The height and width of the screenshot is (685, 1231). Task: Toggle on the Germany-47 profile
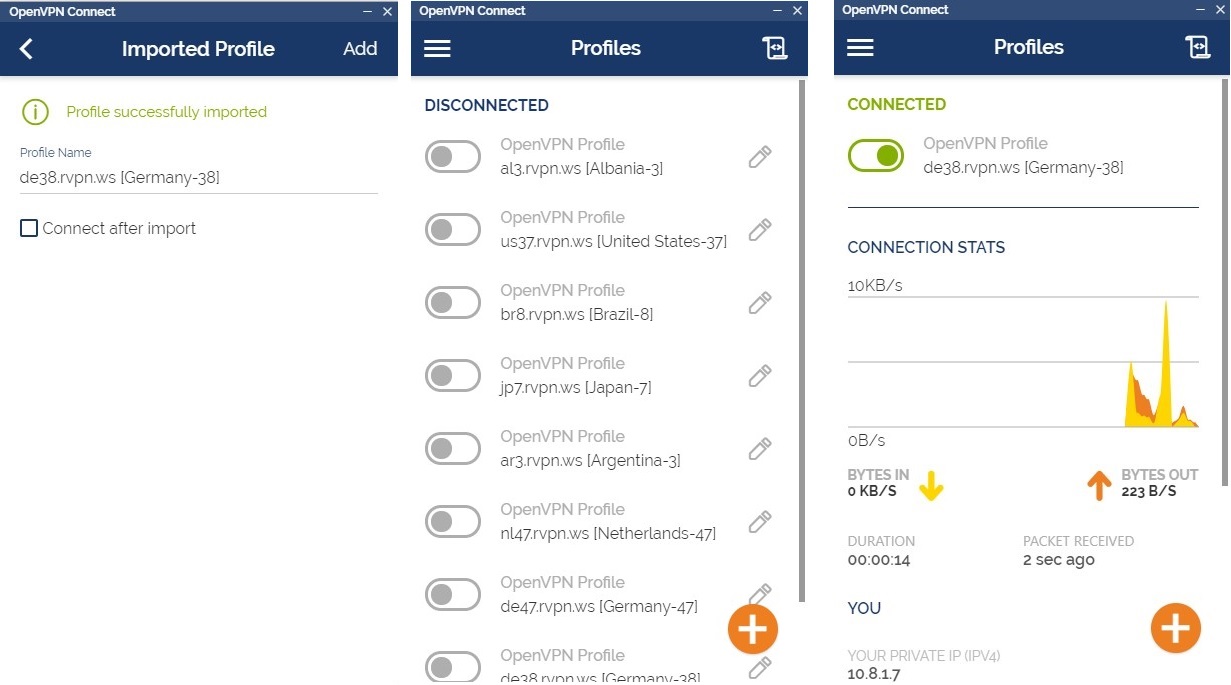[x=453, y=595]
